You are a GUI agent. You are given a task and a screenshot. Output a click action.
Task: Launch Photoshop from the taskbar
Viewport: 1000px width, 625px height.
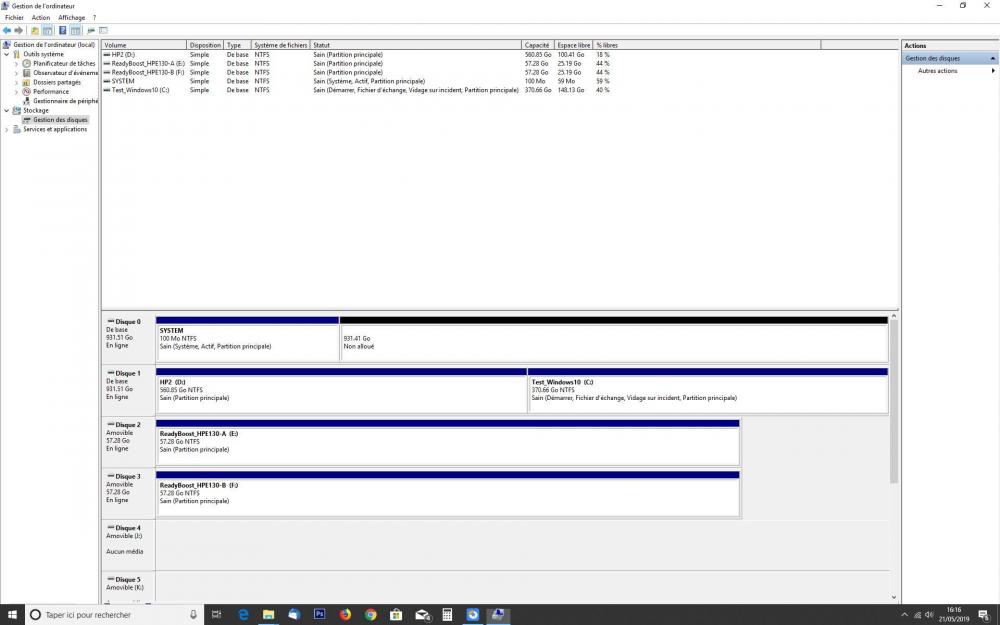(320, 614)
